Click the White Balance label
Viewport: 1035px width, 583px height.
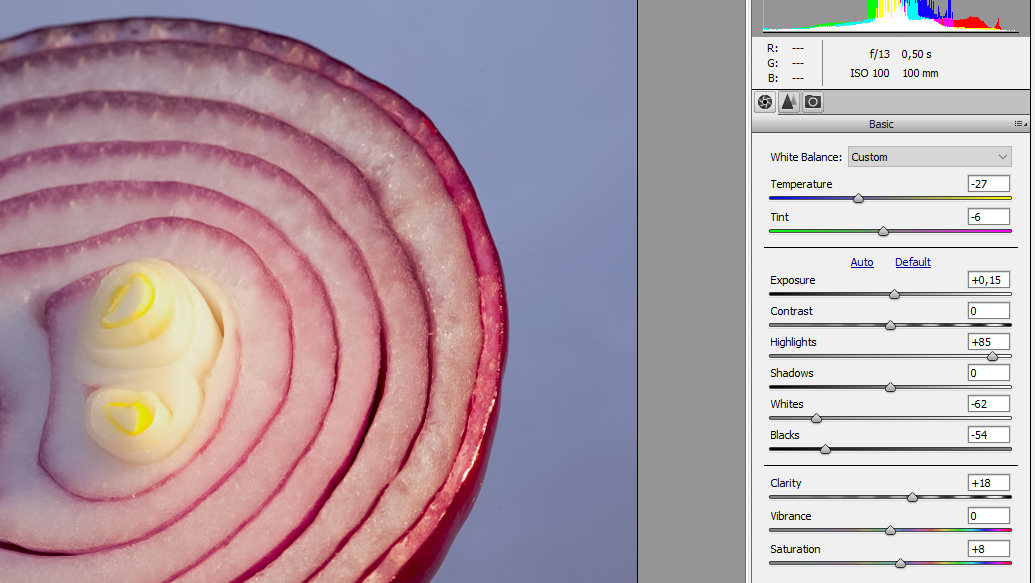(x=806, y=157)
